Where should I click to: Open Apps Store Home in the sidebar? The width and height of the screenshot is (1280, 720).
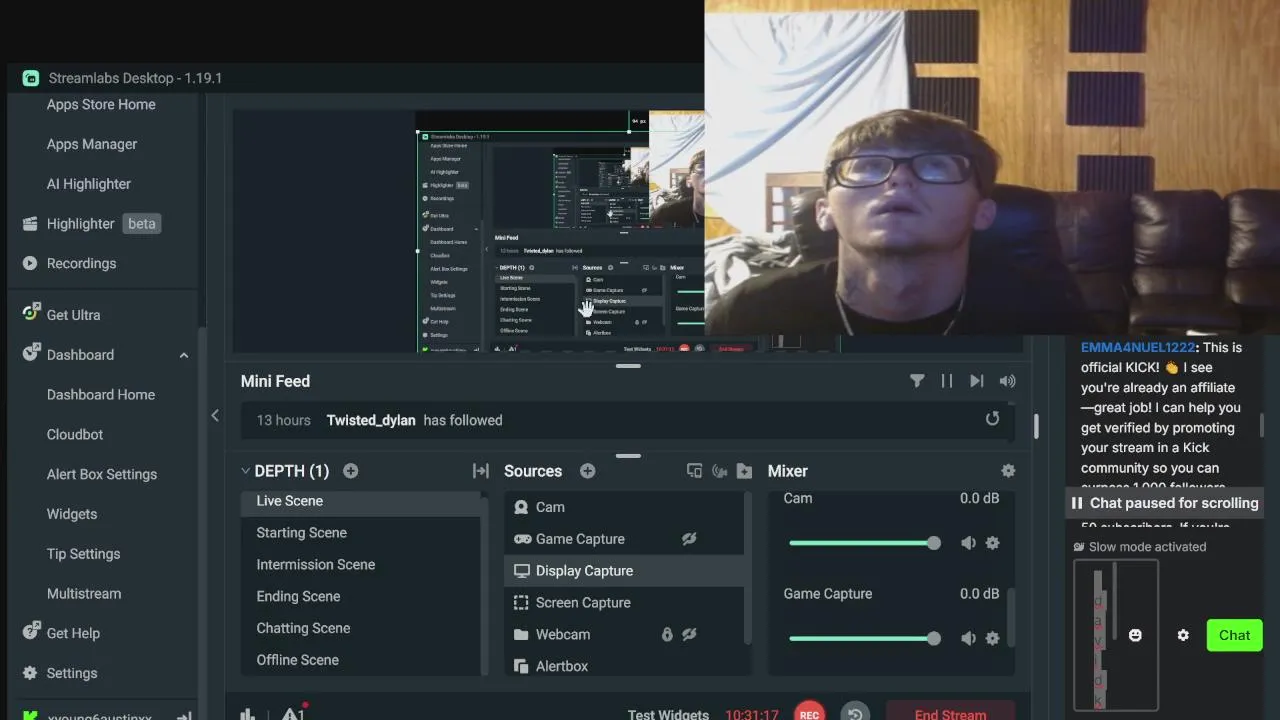point(101,104)
